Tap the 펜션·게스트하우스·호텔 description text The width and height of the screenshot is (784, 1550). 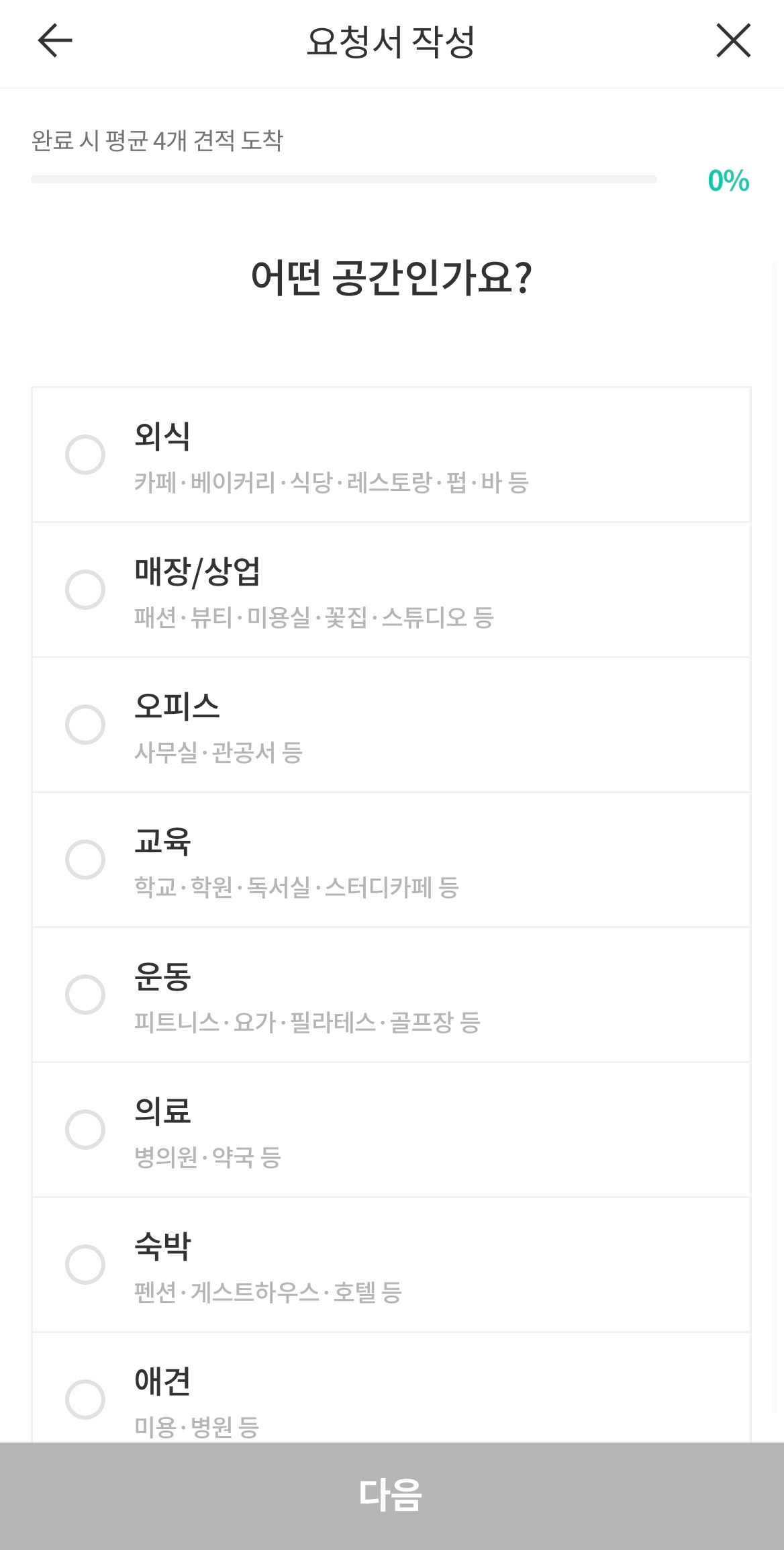268,1293
